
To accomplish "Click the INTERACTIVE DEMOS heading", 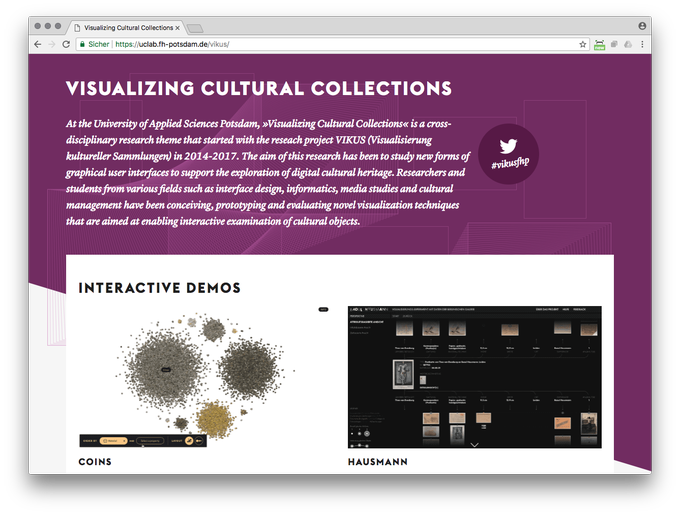I will coord(160,288).
